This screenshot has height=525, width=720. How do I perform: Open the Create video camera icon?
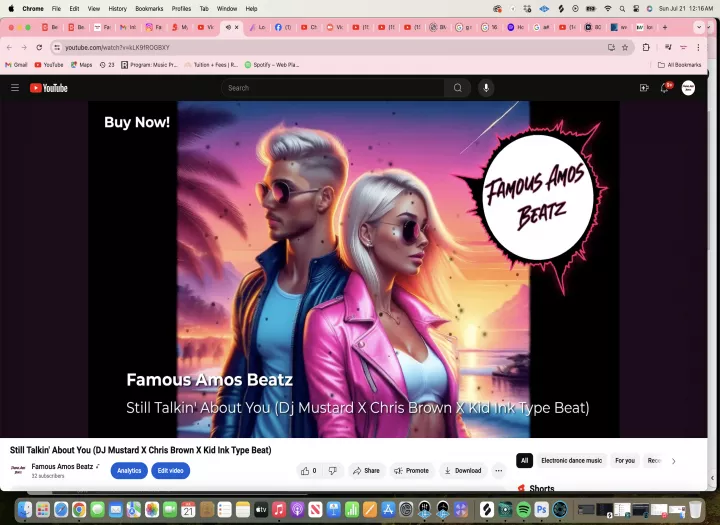point(644,88)
